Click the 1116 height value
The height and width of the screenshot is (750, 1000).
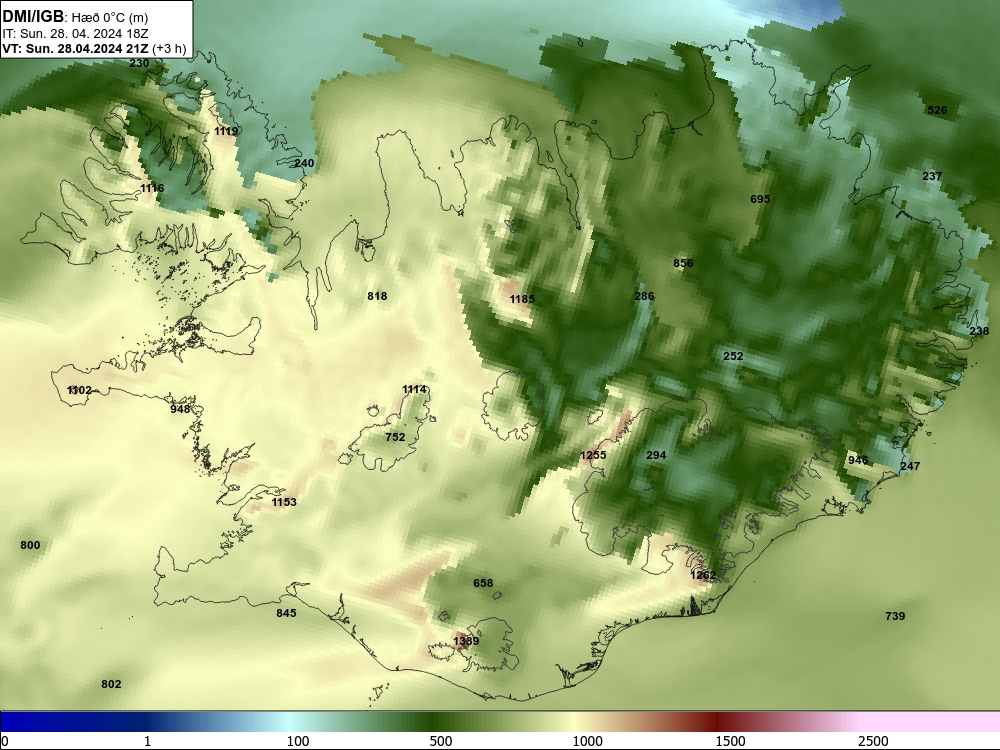pos(152,188)
